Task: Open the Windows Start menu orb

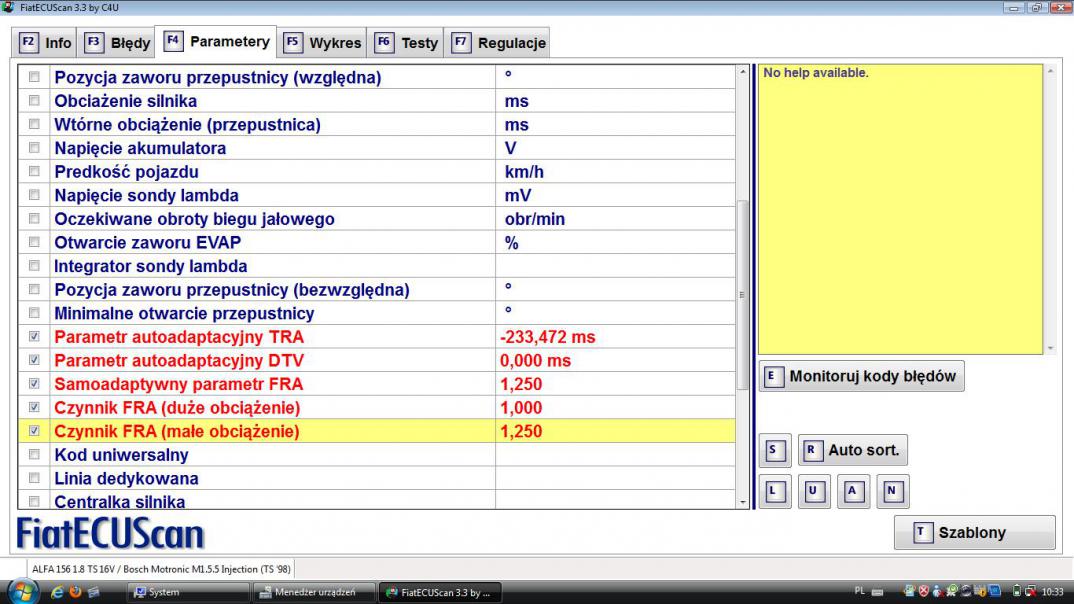Action: (x=22, y=592)
